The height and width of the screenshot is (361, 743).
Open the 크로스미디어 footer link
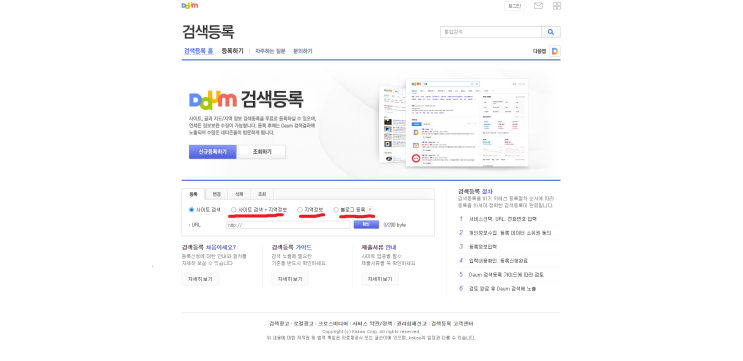click(333, 324)
